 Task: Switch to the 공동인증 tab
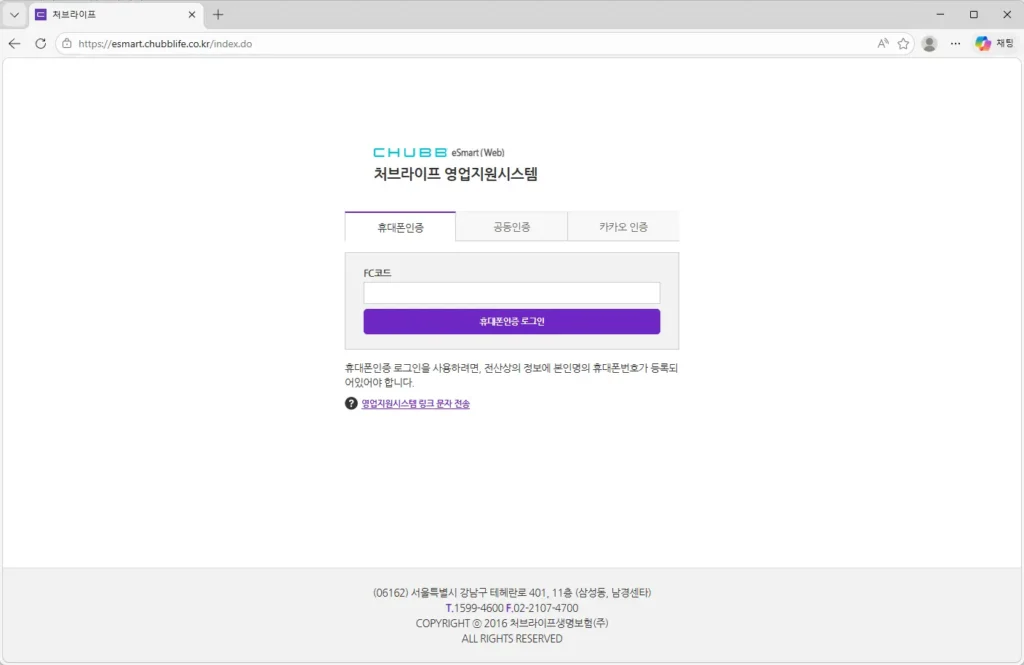[511, 227]
